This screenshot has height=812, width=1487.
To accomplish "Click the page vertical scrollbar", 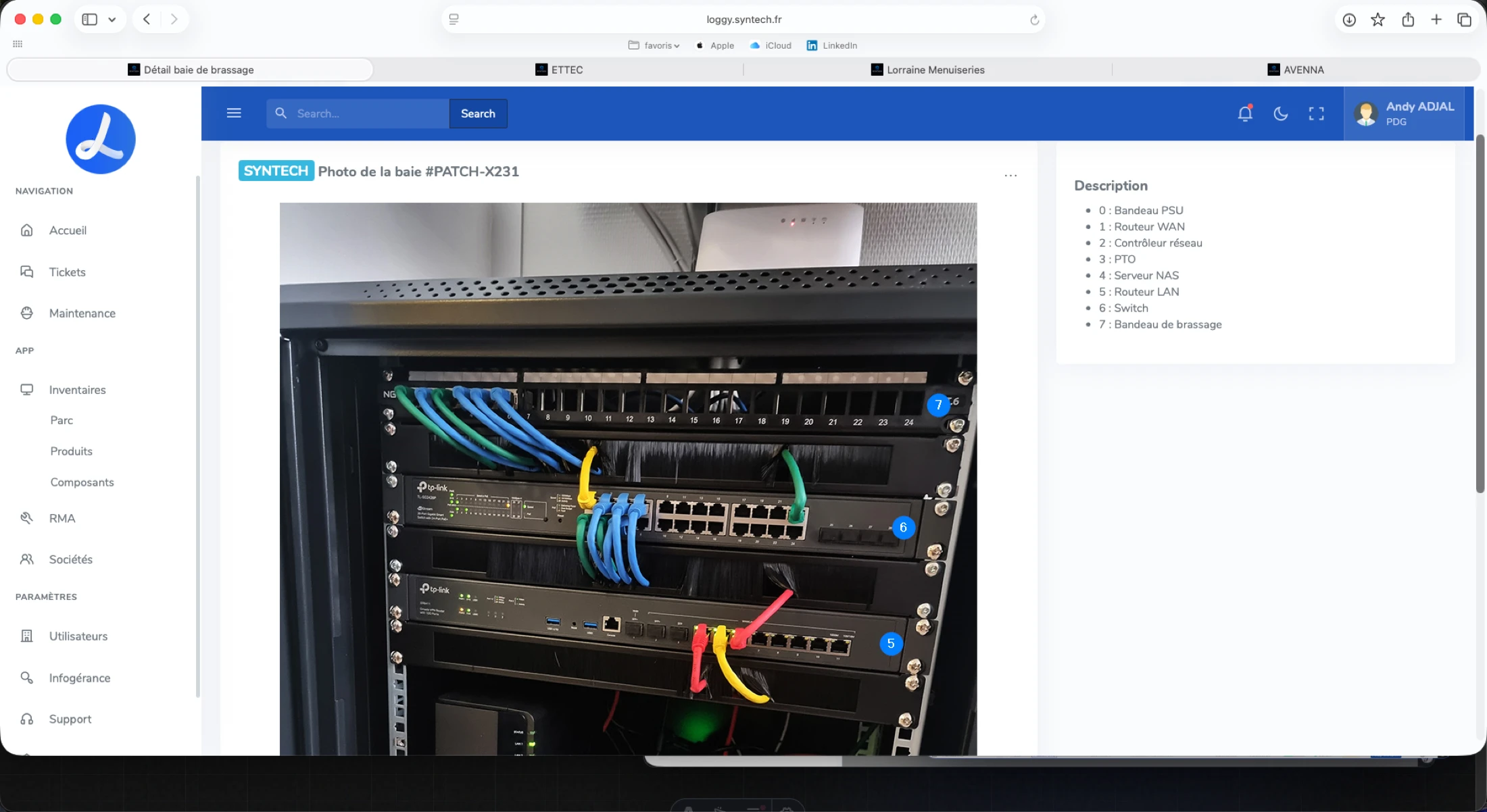I will (1480, 313).
